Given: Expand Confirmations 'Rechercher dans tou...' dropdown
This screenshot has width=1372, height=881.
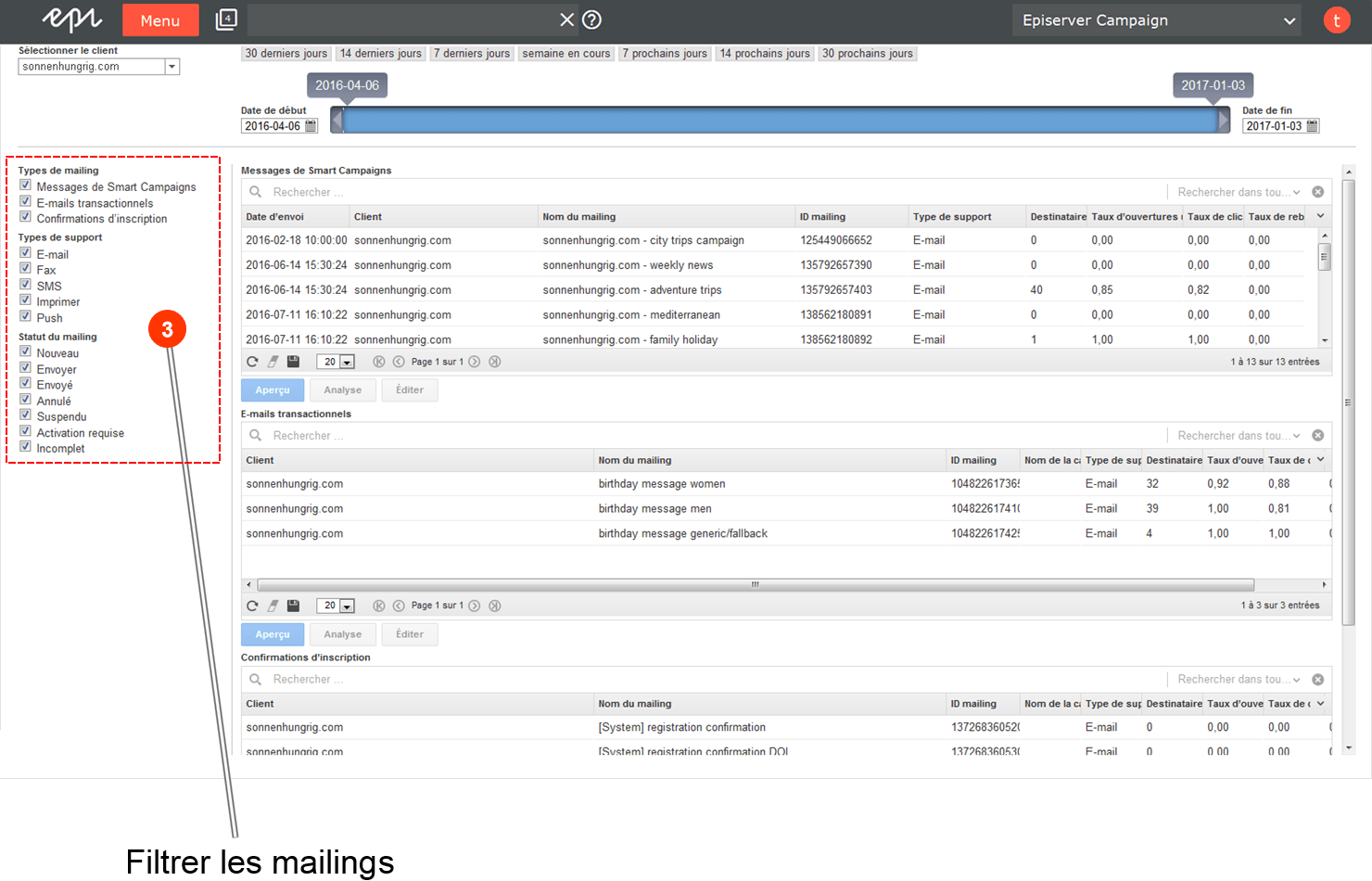Looking at the screenshot, I should click(1238, 680).
